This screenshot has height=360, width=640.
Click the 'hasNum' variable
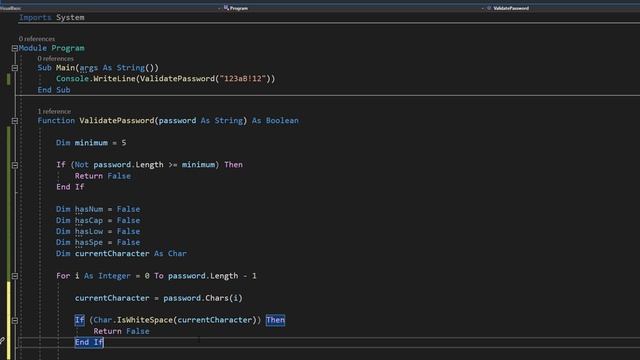tap(89, 209)
